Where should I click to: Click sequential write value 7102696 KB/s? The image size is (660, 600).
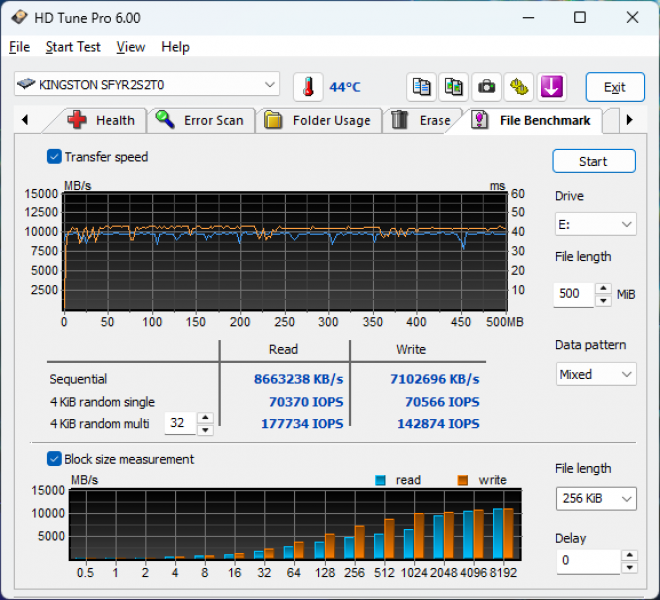pos(434,379)
